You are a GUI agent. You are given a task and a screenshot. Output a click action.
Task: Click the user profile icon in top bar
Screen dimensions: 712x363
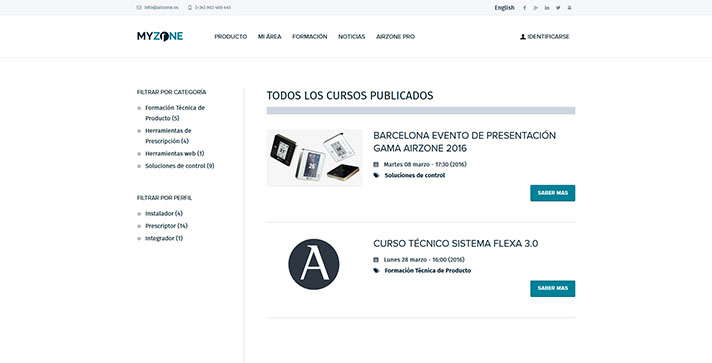tap(569, 8)
